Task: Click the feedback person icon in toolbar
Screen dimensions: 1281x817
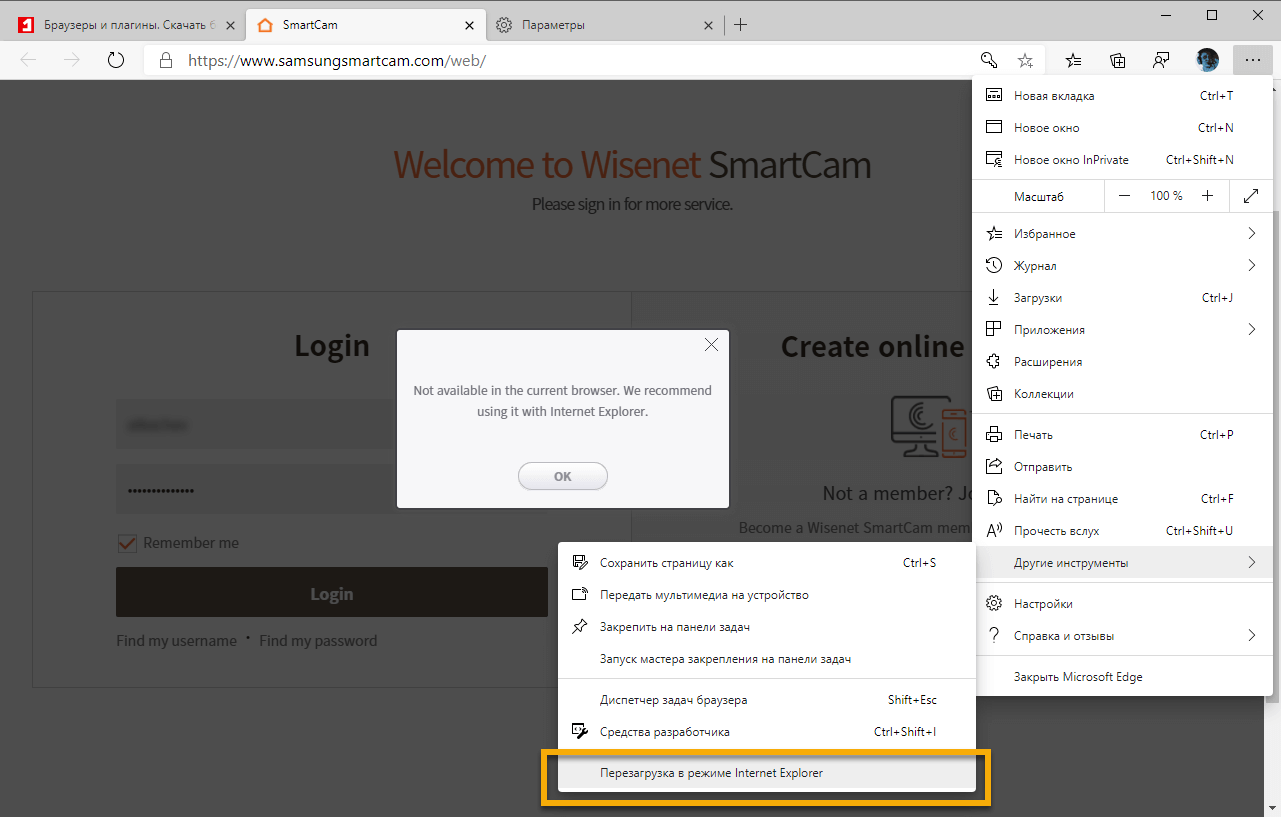Action: pyautogui.click(x=1161, y=60)
